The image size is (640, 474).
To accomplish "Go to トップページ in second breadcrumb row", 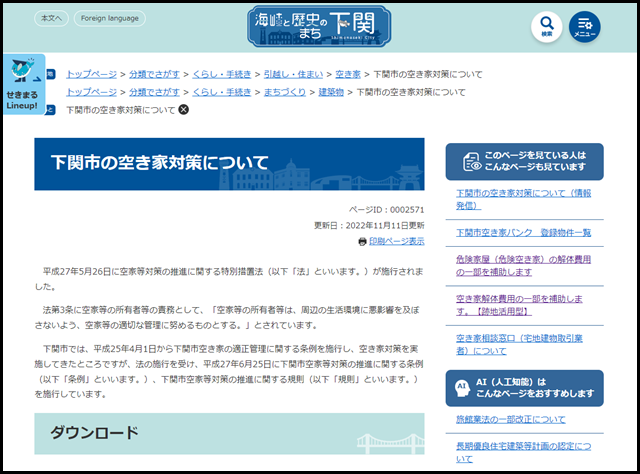I will tap(91, 92).
